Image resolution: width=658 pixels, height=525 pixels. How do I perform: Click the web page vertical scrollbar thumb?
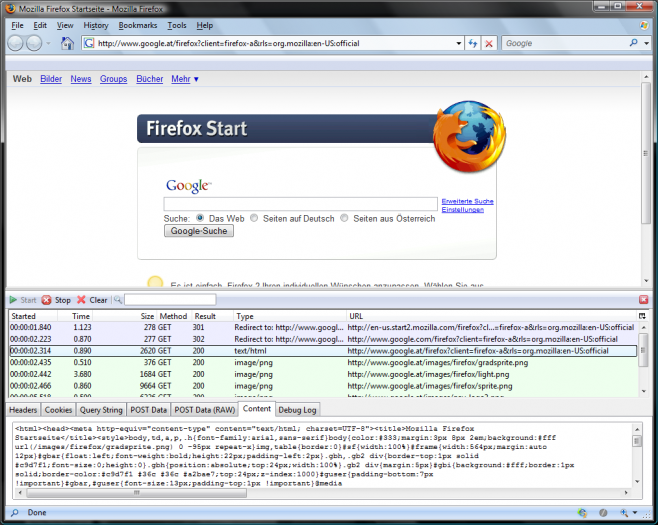click(x=646, y=154)
